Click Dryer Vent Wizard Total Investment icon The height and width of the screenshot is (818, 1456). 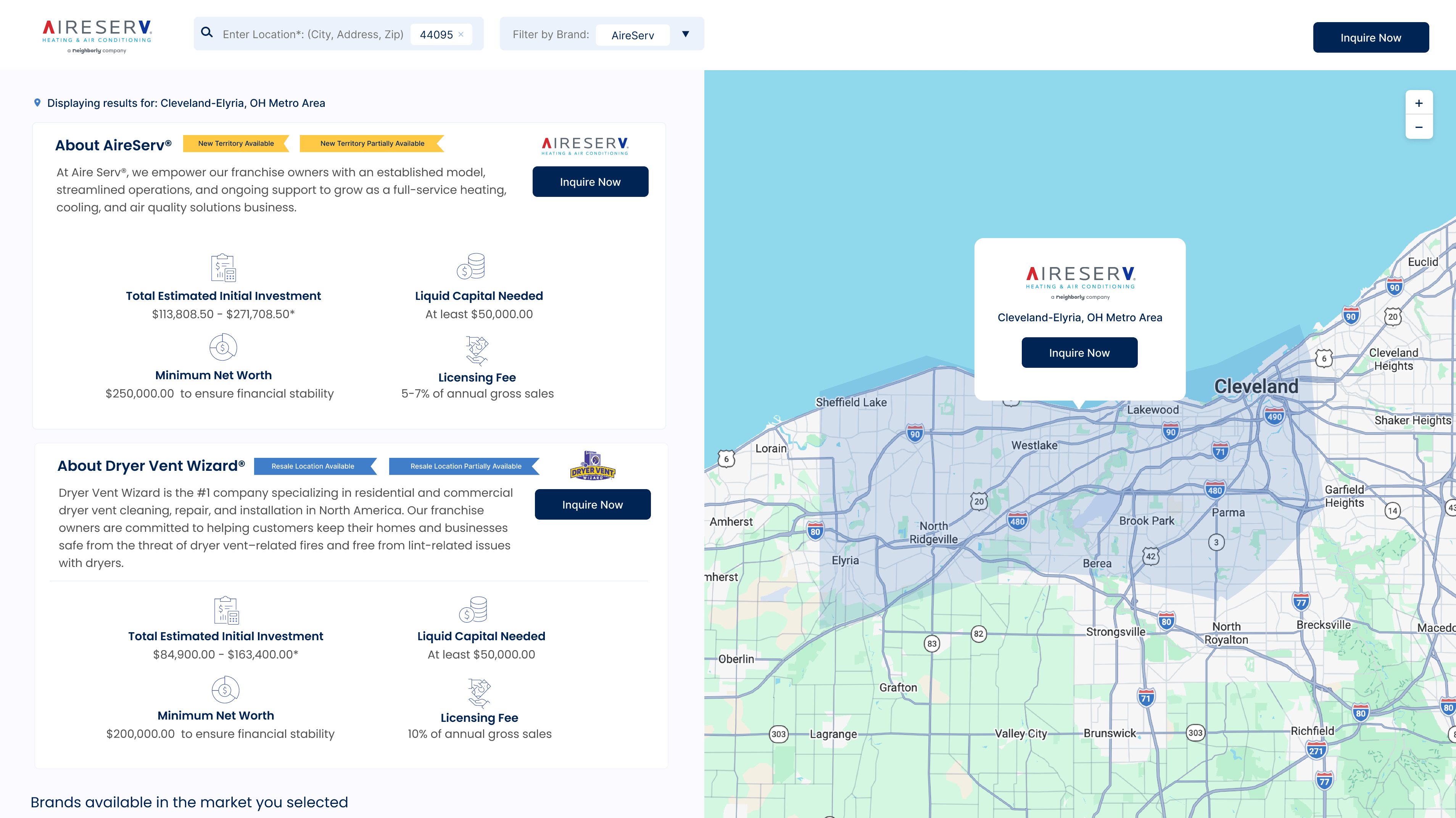226,610
